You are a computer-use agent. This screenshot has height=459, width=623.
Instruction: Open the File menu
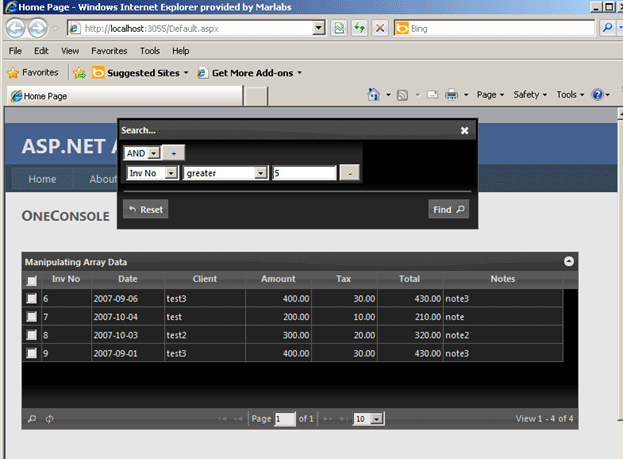click(x=15, y=51)
